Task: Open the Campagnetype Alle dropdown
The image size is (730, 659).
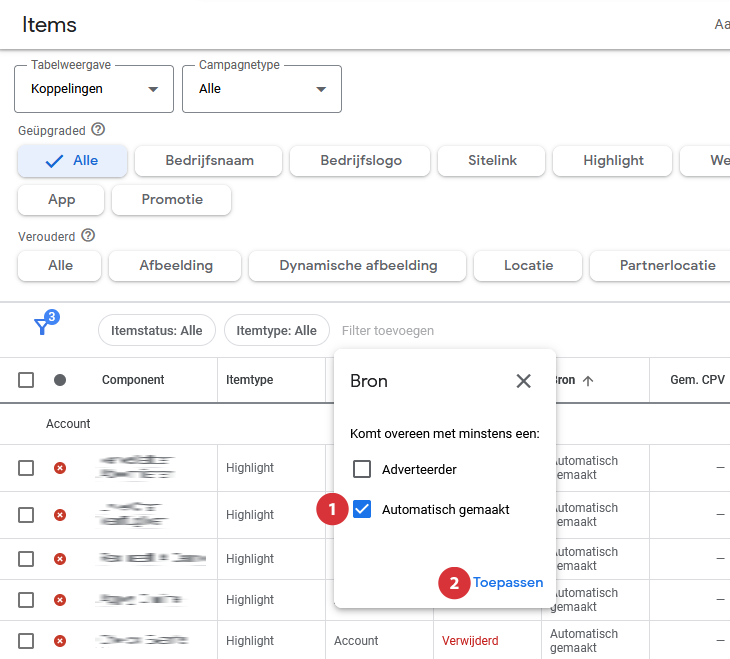Action: click(262, 89)
